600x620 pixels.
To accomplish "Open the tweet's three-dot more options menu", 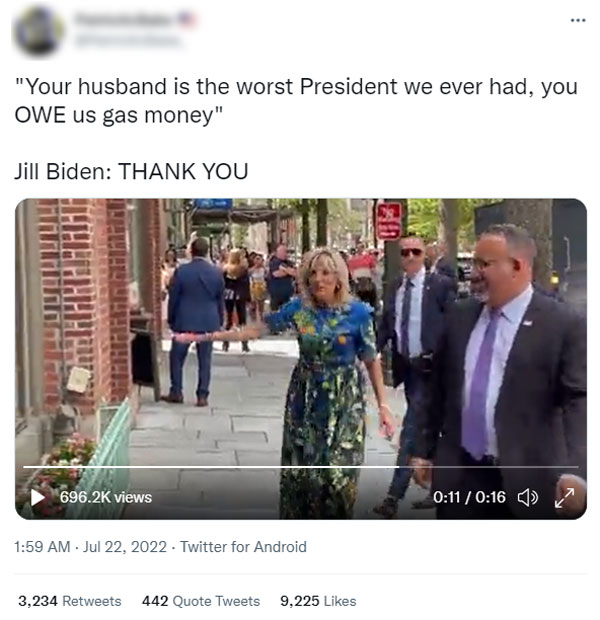I will point(576,21).
